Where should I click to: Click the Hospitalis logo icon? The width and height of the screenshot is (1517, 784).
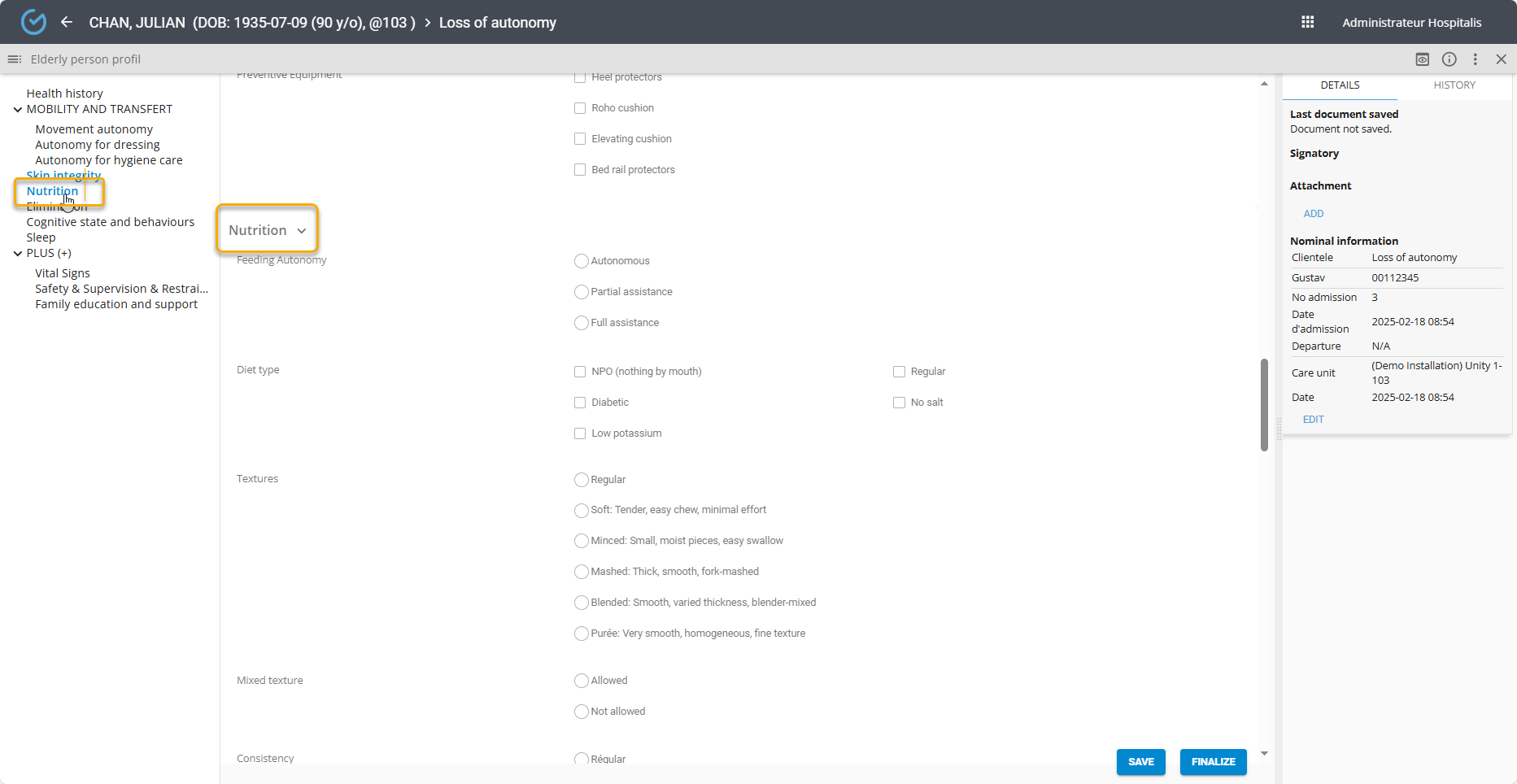(33, 22)
